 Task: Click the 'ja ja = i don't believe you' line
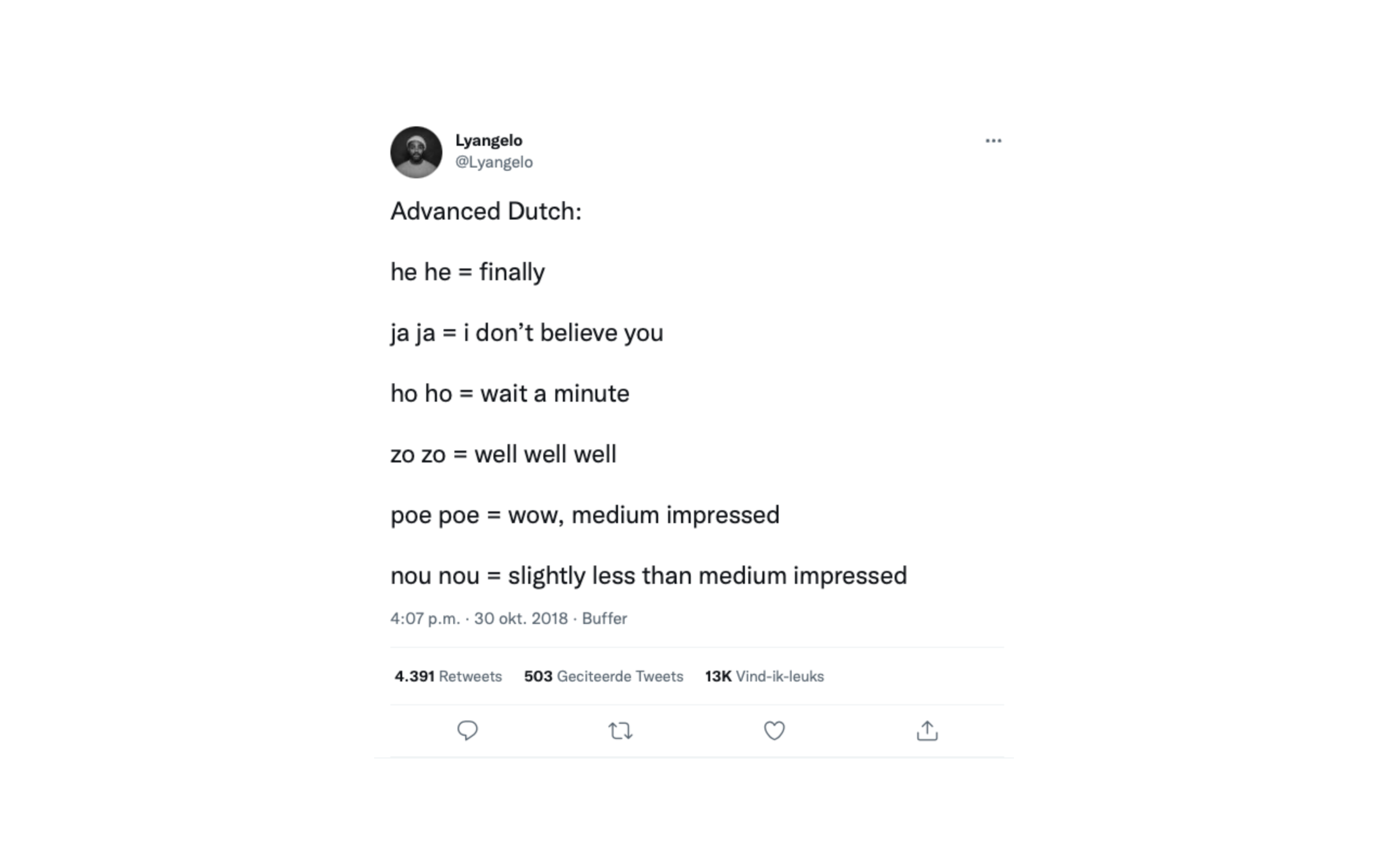(x=526, y=333)
